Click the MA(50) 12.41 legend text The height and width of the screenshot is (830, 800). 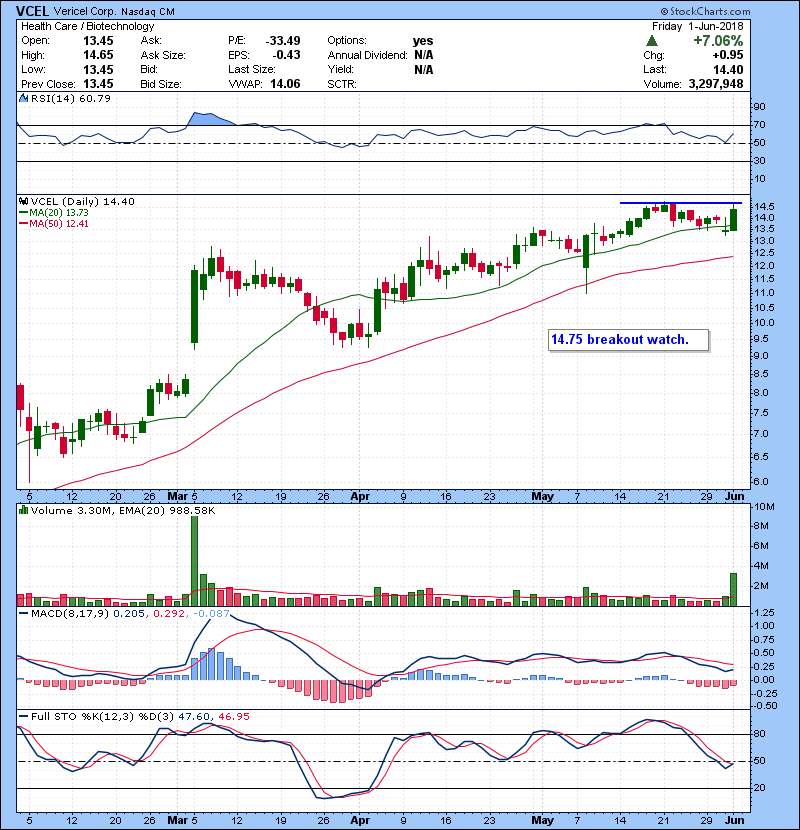click(59, 223)
